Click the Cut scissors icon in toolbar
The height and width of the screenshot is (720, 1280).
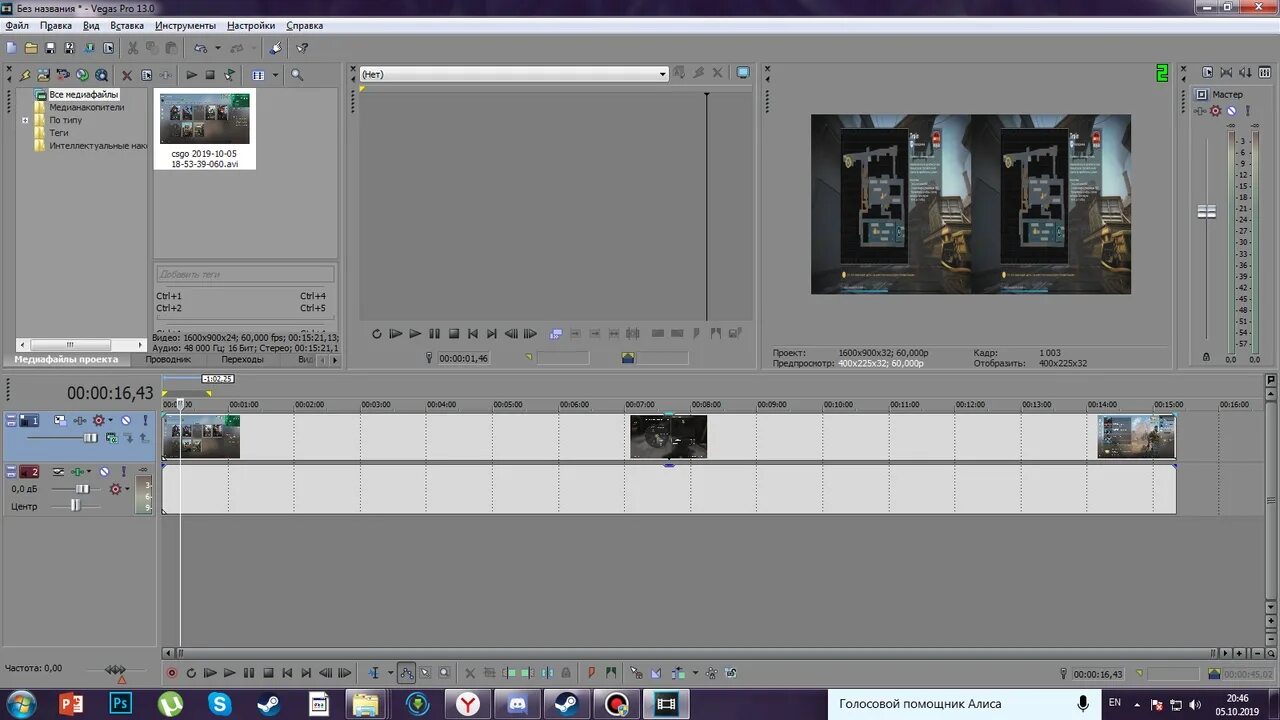(x=133, y=48)
